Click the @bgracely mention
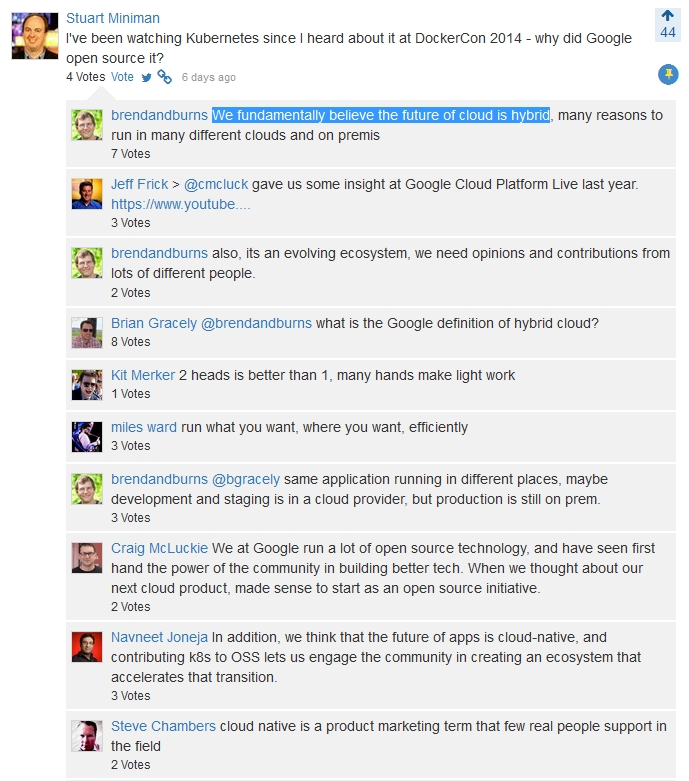This screenshot has height=781, width=689. pos(246,479)
